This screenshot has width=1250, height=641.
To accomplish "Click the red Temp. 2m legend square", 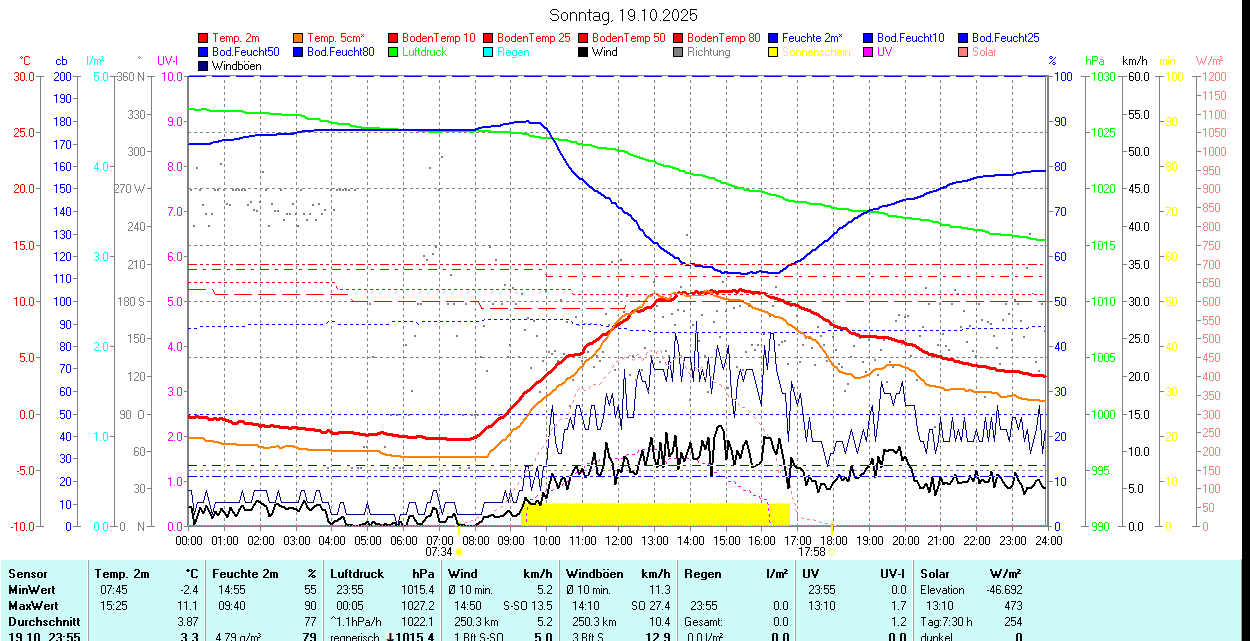I will tap(204, 38).
